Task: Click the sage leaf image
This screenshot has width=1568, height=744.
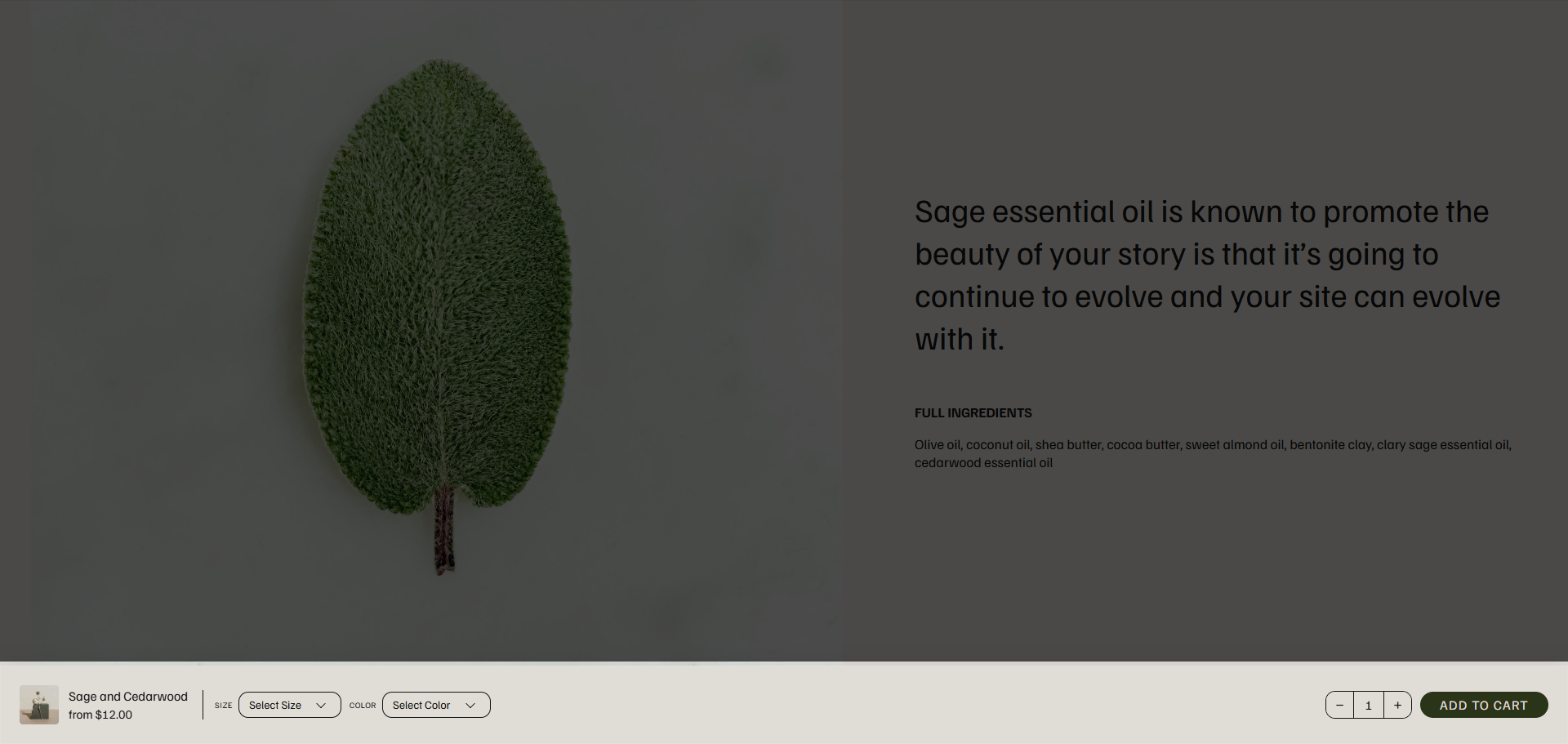Action: 437,331
